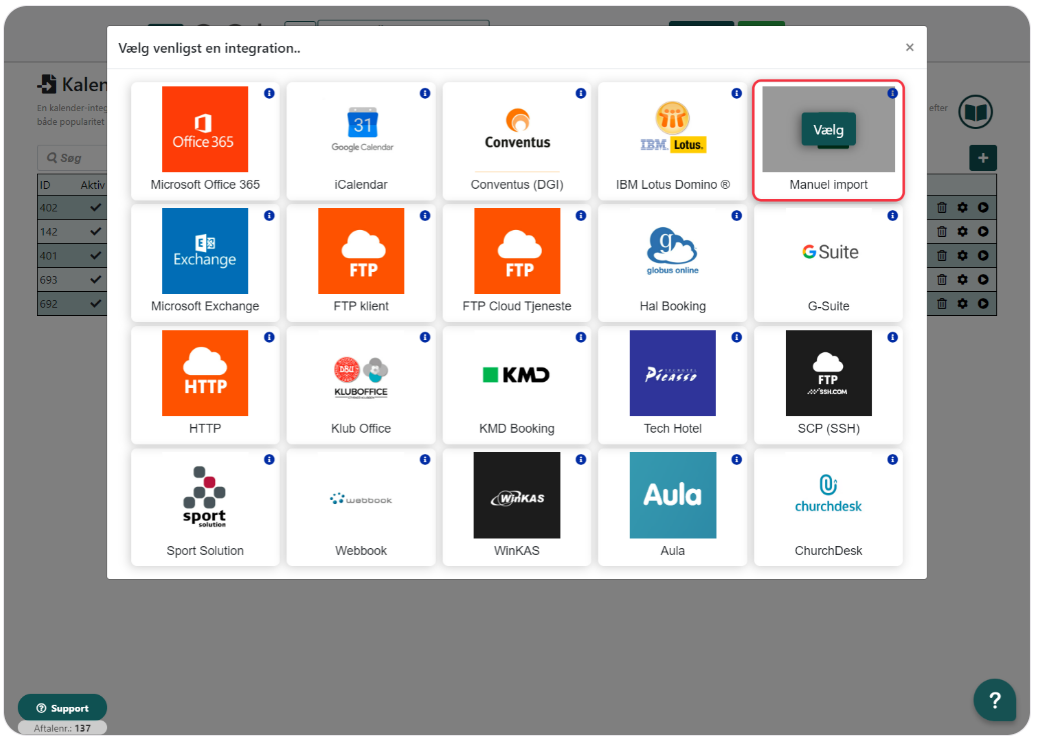
Task: Select the G-Suite integration
Action: click(828, 262)
